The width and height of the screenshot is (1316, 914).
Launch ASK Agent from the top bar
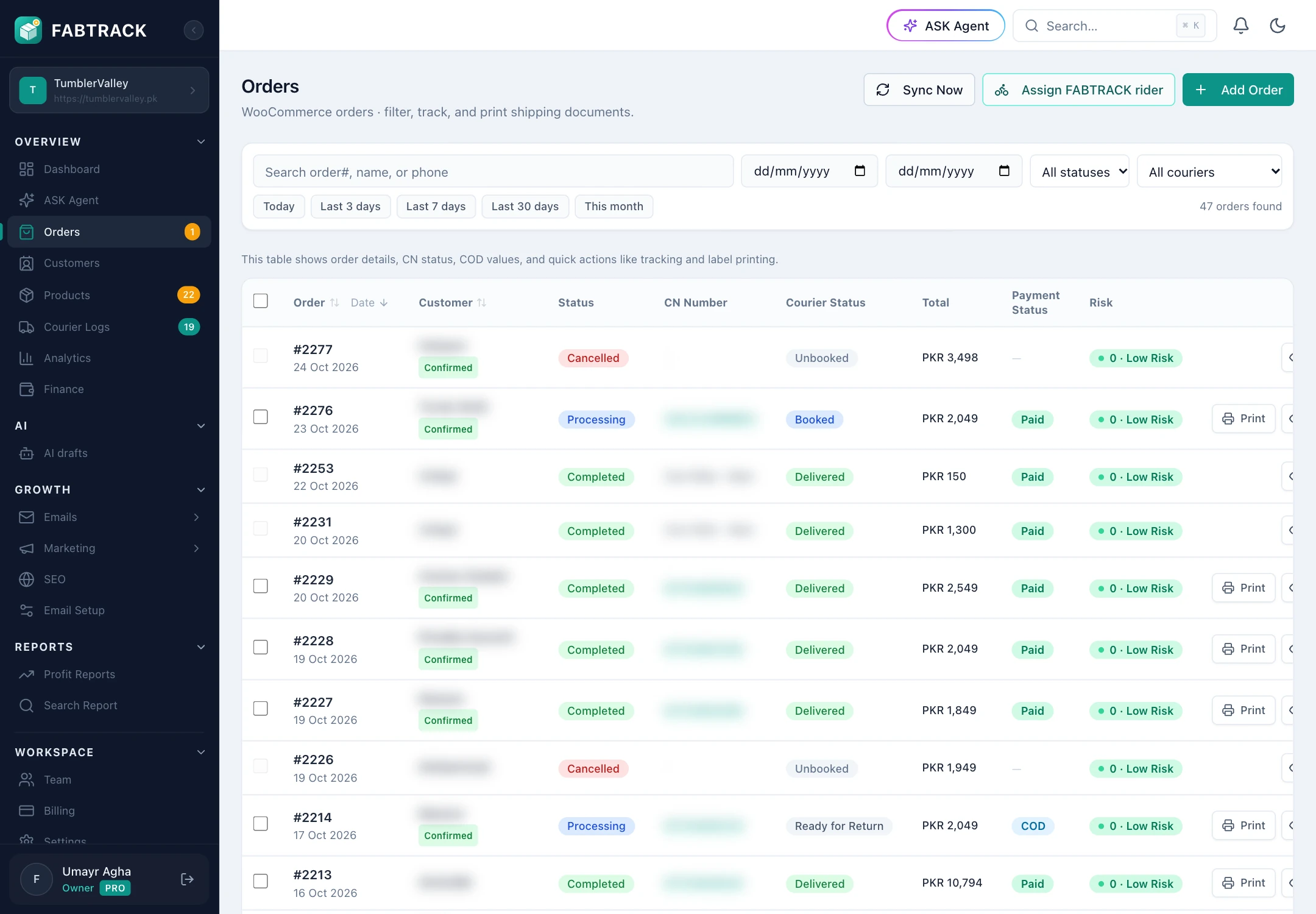tap(946, 26)
